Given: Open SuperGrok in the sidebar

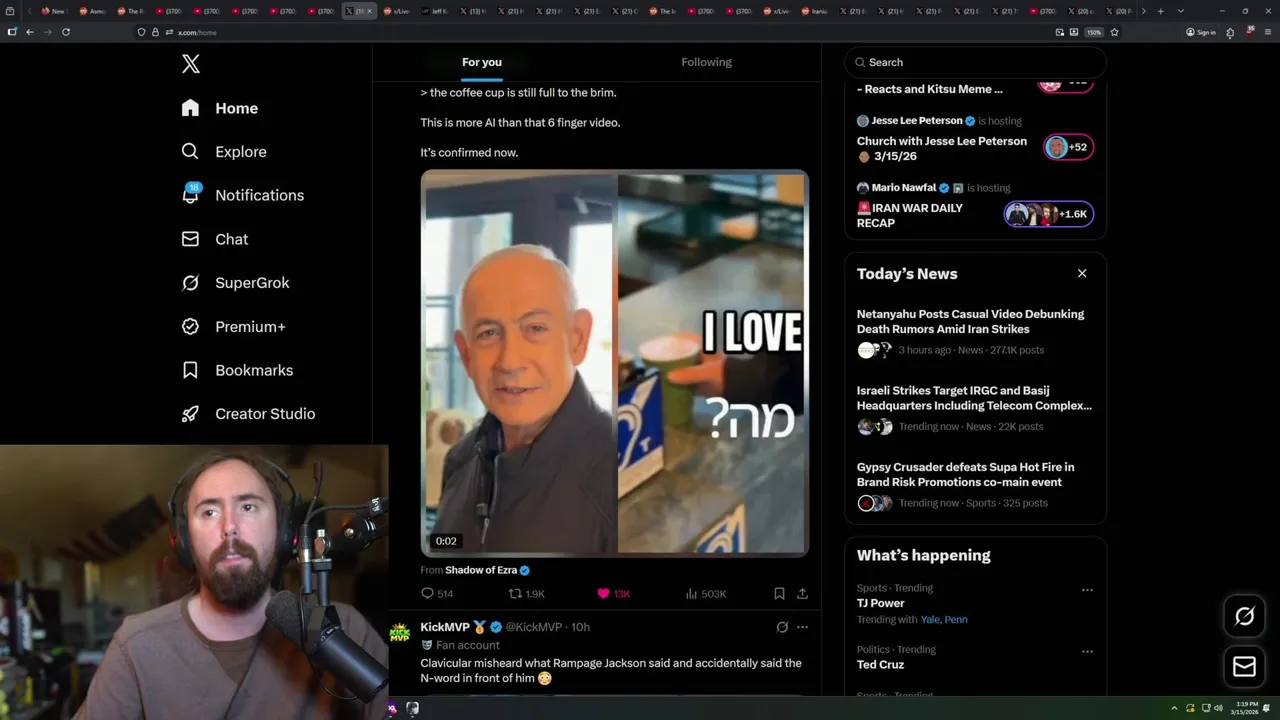Looking at the screenshot, I should click(235, 283).
